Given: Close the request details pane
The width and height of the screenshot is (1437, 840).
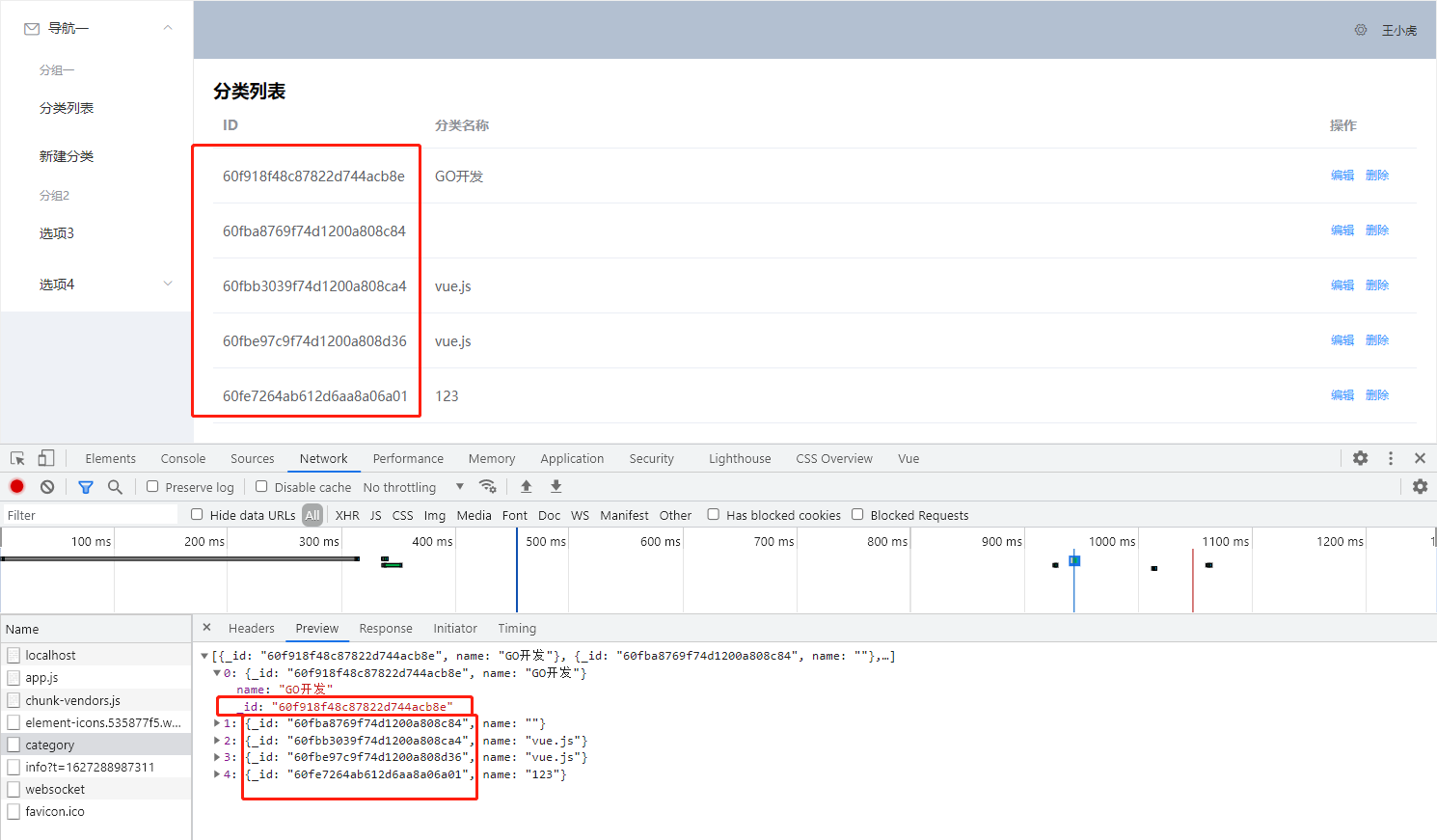Looking at the screenshot, I should click(206, 628).
